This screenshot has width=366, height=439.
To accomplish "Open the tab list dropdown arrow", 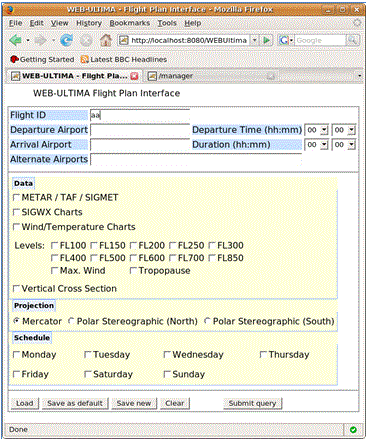I will [359, 76].
